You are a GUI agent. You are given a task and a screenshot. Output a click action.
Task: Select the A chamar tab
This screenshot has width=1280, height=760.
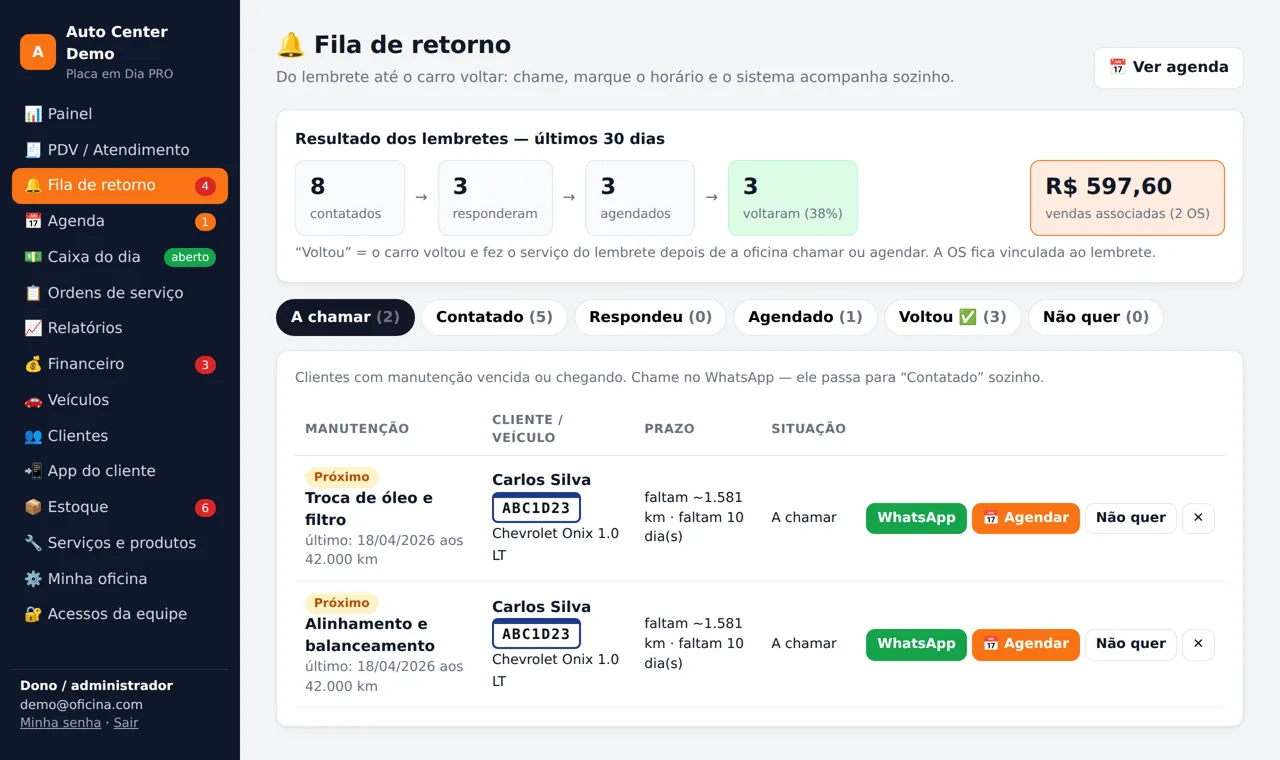[x=345, y=317]
